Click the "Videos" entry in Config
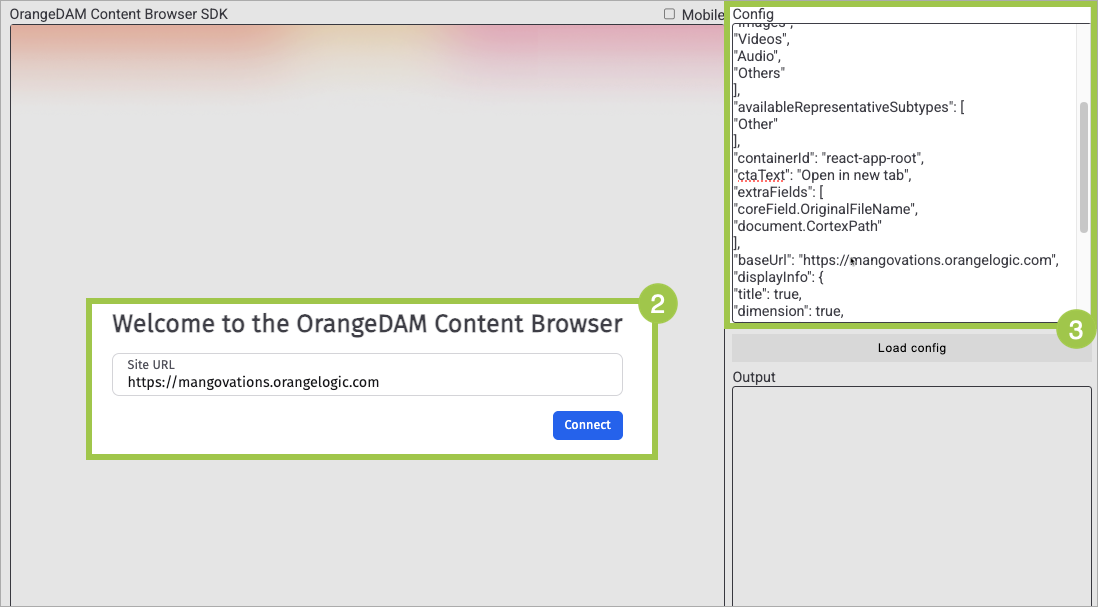The image size is (1098, 607). pyautogui.click(x=761, y=39)
